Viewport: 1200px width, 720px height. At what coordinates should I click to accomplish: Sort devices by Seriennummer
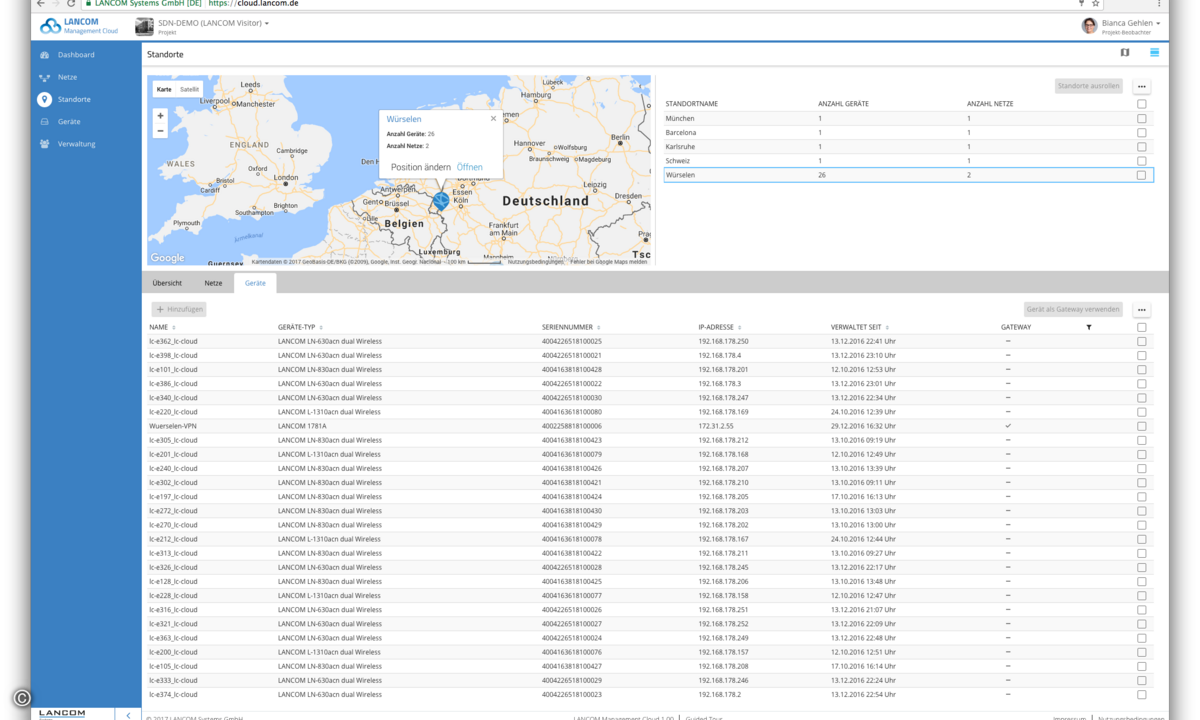coord(571,328)
